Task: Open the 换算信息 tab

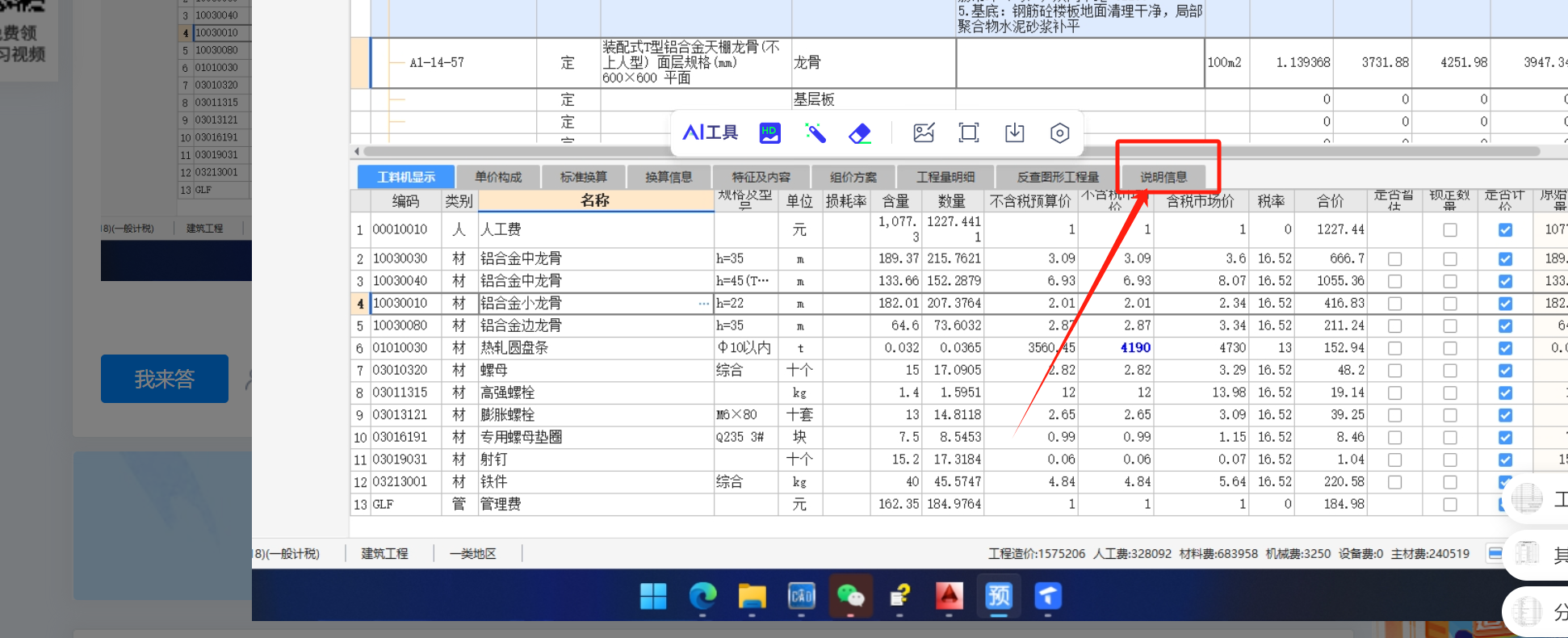Action: click(669, 177)
